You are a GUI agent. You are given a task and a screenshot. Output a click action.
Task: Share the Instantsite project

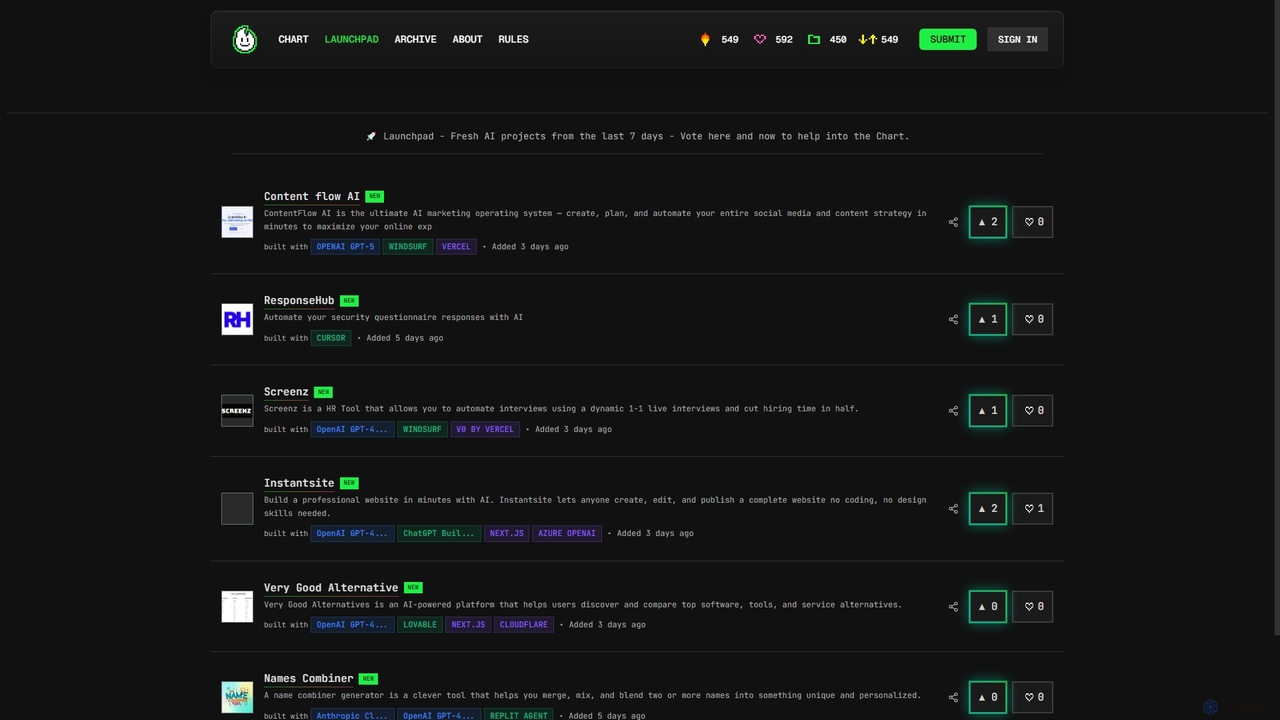(x=953, y=508)
